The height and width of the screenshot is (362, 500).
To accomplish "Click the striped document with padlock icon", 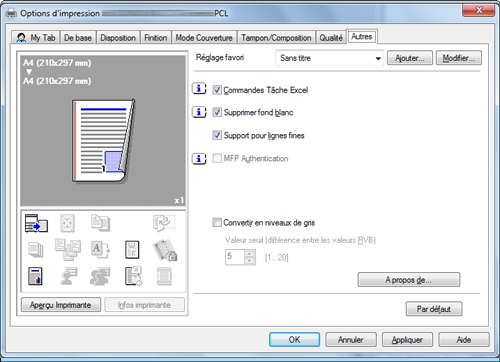I will (165, 250).
